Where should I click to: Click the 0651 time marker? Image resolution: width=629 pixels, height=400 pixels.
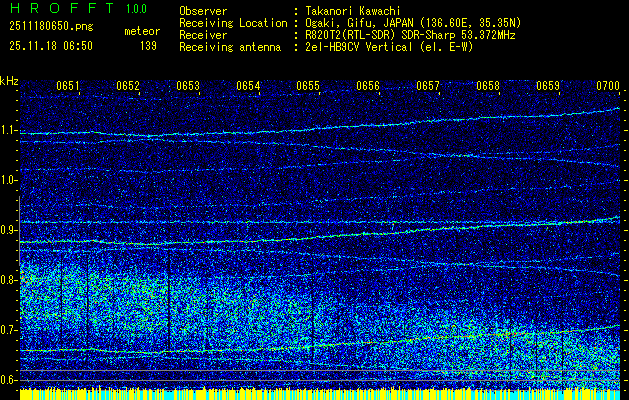click(68, 87)
